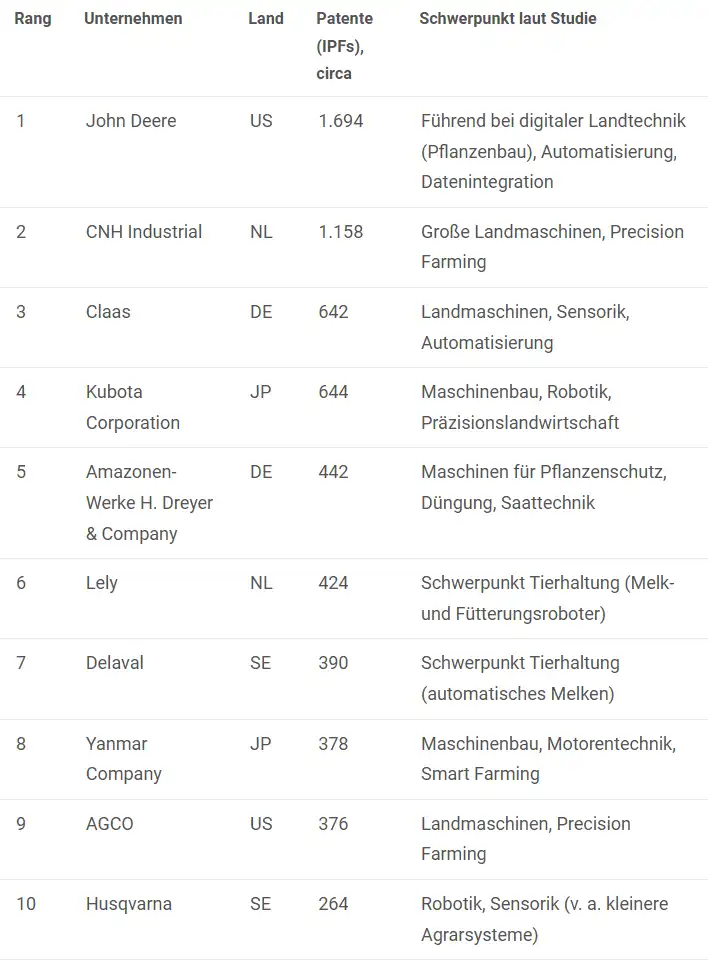Select the Datenintegration description text
This screenshot has height=960, width=709.
pos(487,182)
